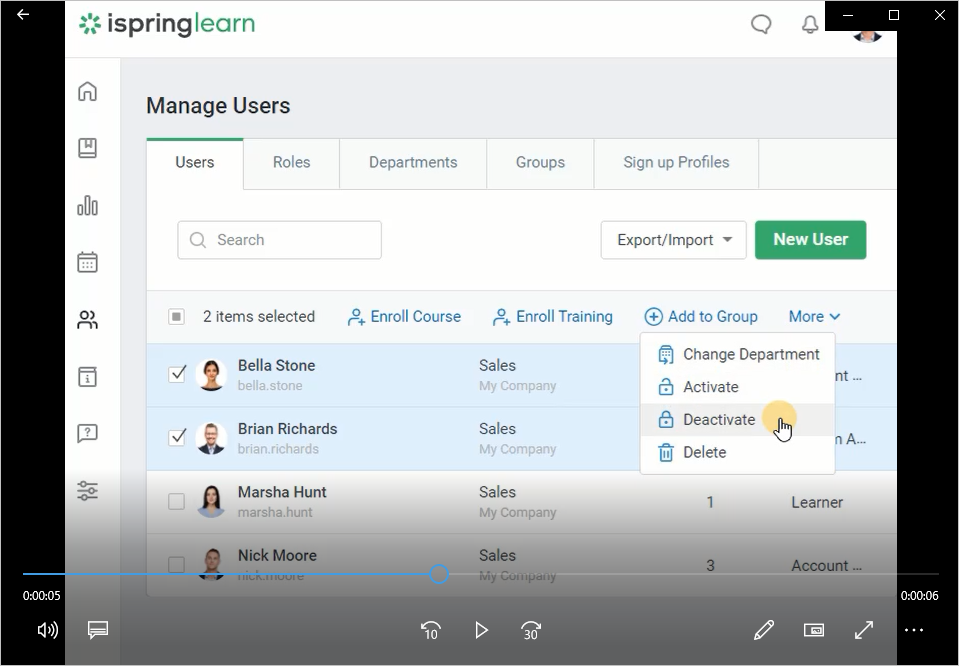Viewport: 959px width, 666px height.
Task: Choose Delete in the More menu
Action: click(x=738, y=453)
